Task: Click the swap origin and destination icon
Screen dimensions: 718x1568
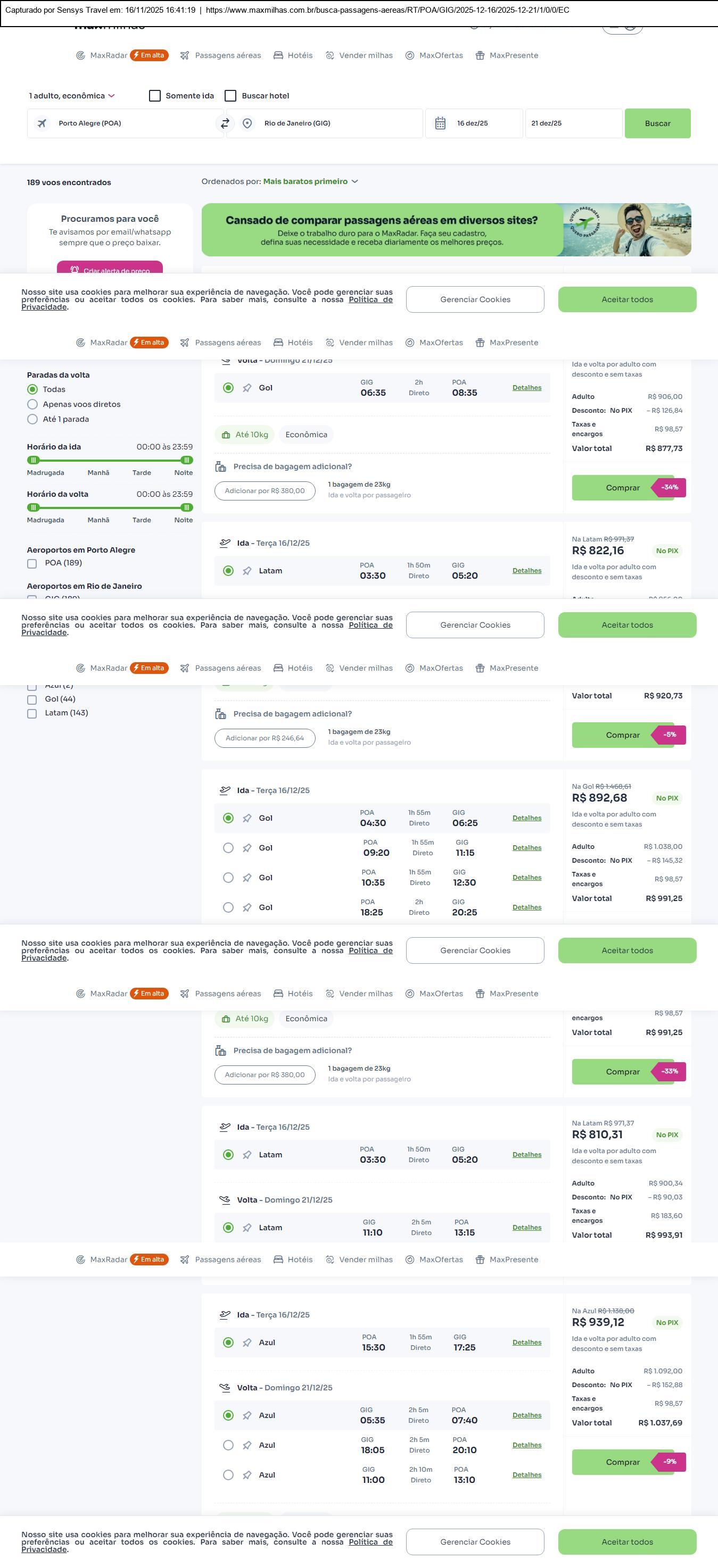Action: click(x=225, y=123)
